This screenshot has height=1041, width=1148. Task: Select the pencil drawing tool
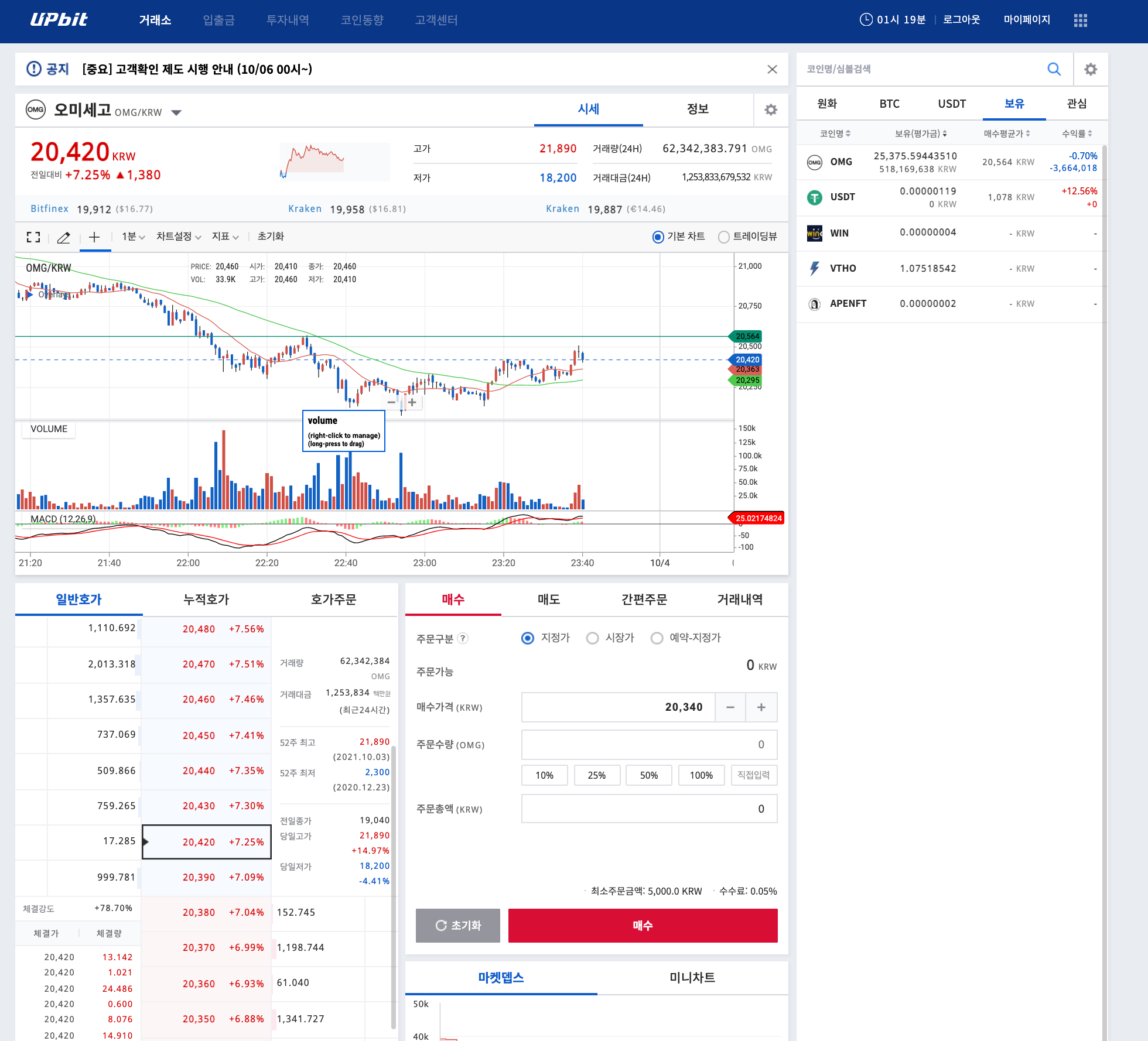point(64,237)
